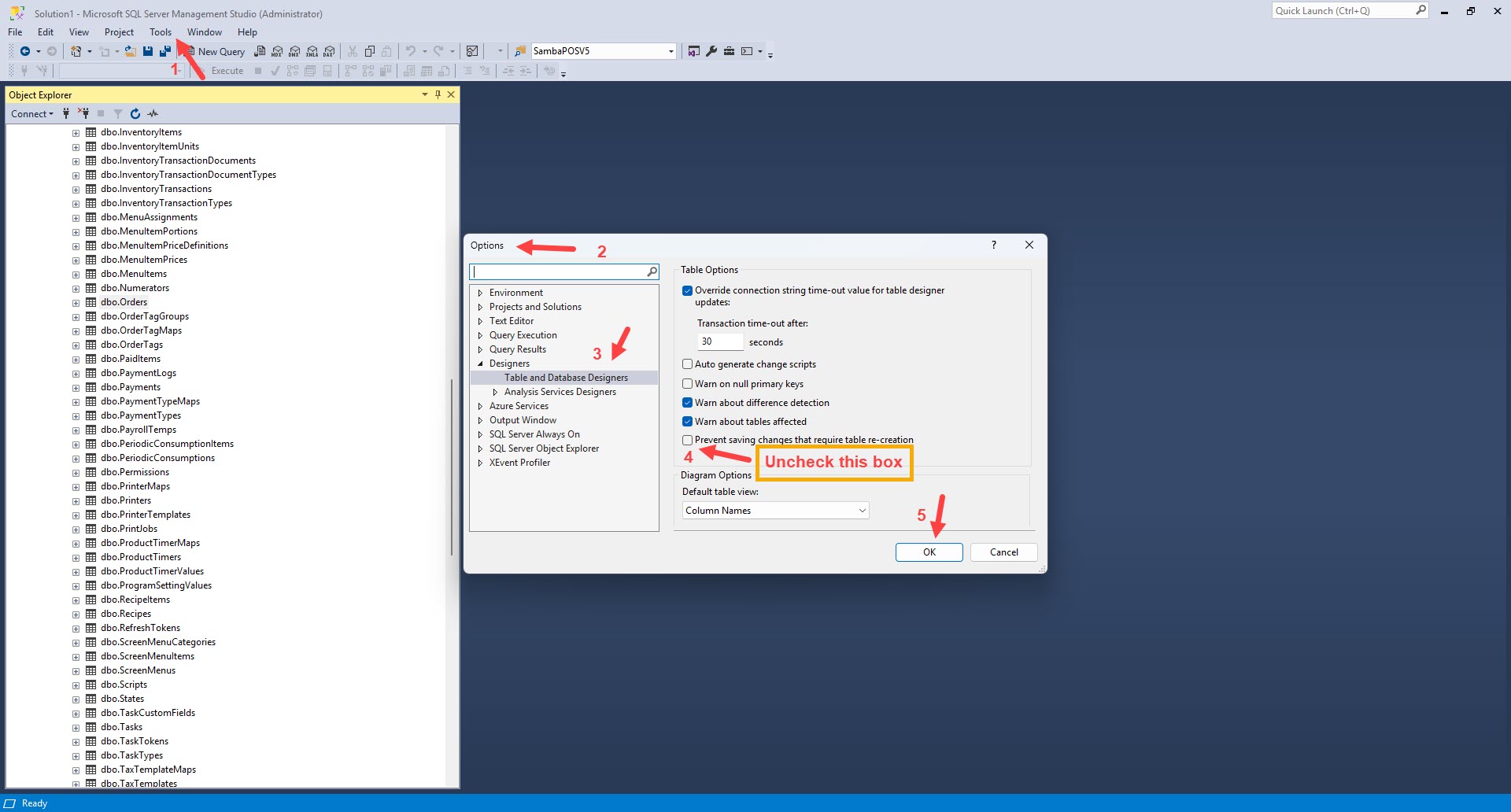Screen dimensions: 1511x812
Task: Select Table and Database Designers item
Action: coord(566,378)
